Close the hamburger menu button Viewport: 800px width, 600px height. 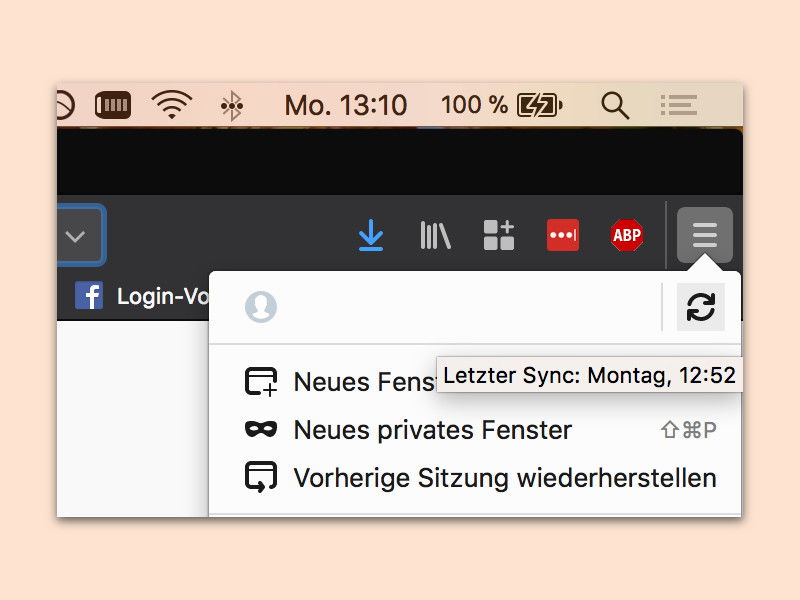point(705,235)
